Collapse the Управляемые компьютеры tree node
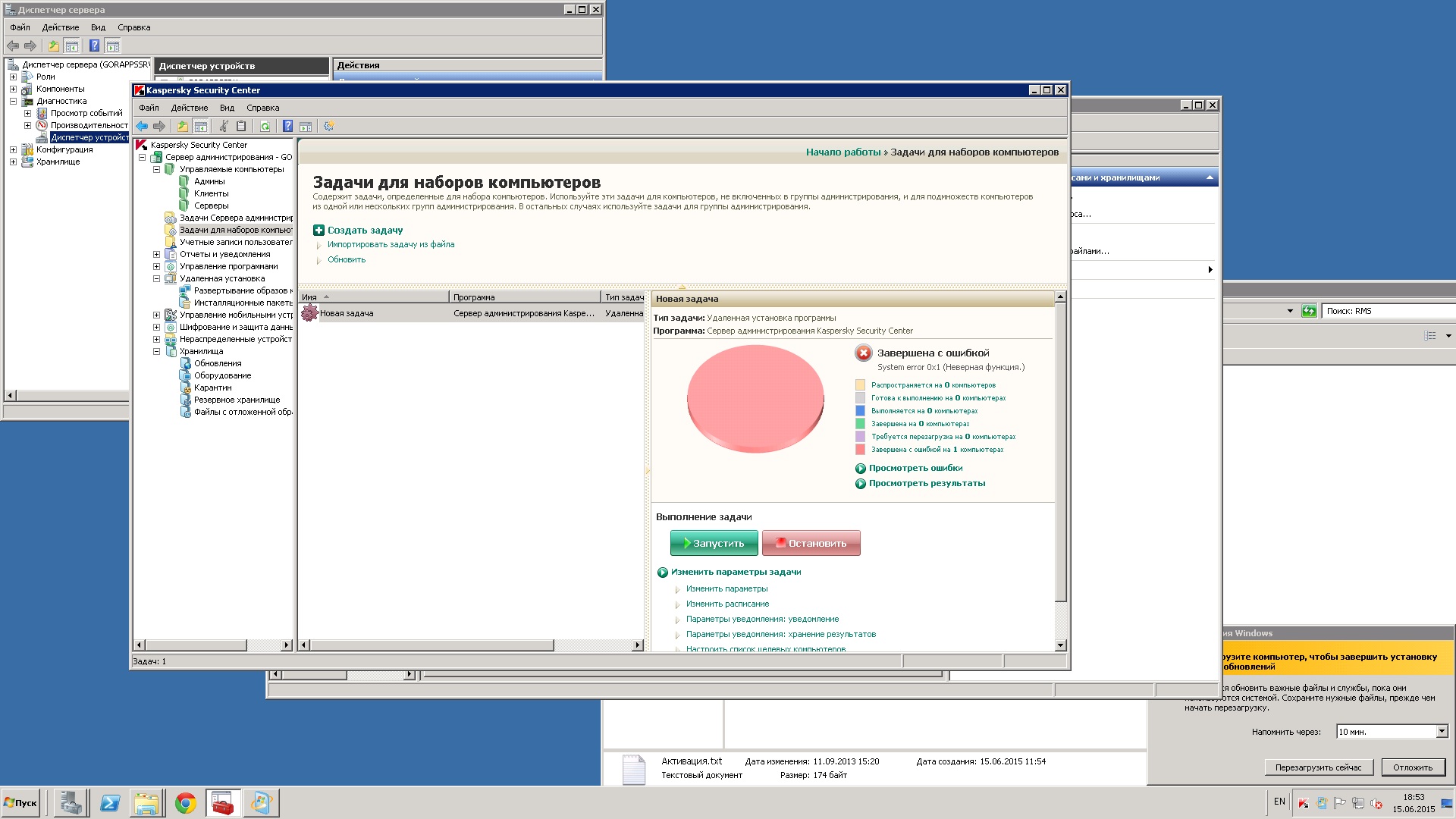The height and width of the screenshot is (819, 1456). (x=156, y=169)
